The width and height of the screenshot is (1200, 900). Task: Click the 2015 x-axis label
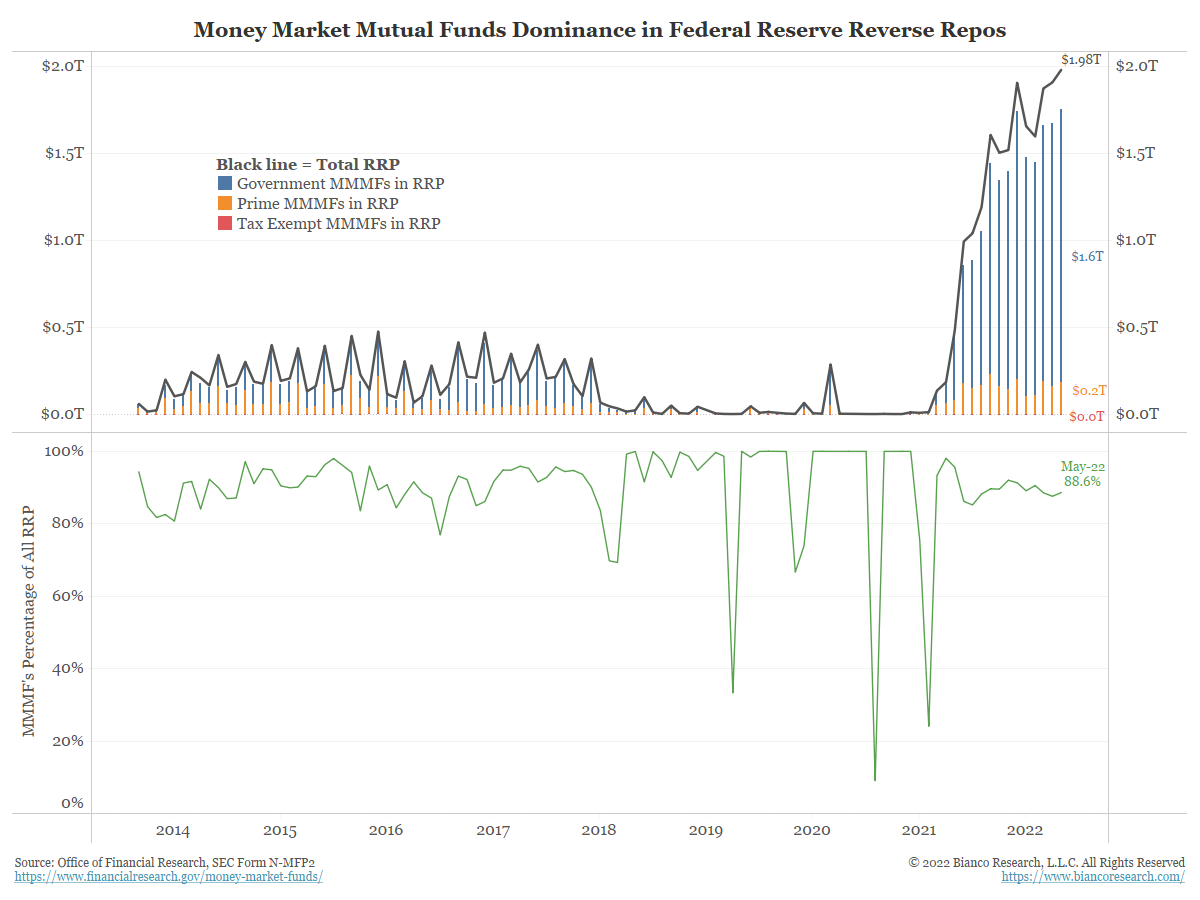[280, 830]
